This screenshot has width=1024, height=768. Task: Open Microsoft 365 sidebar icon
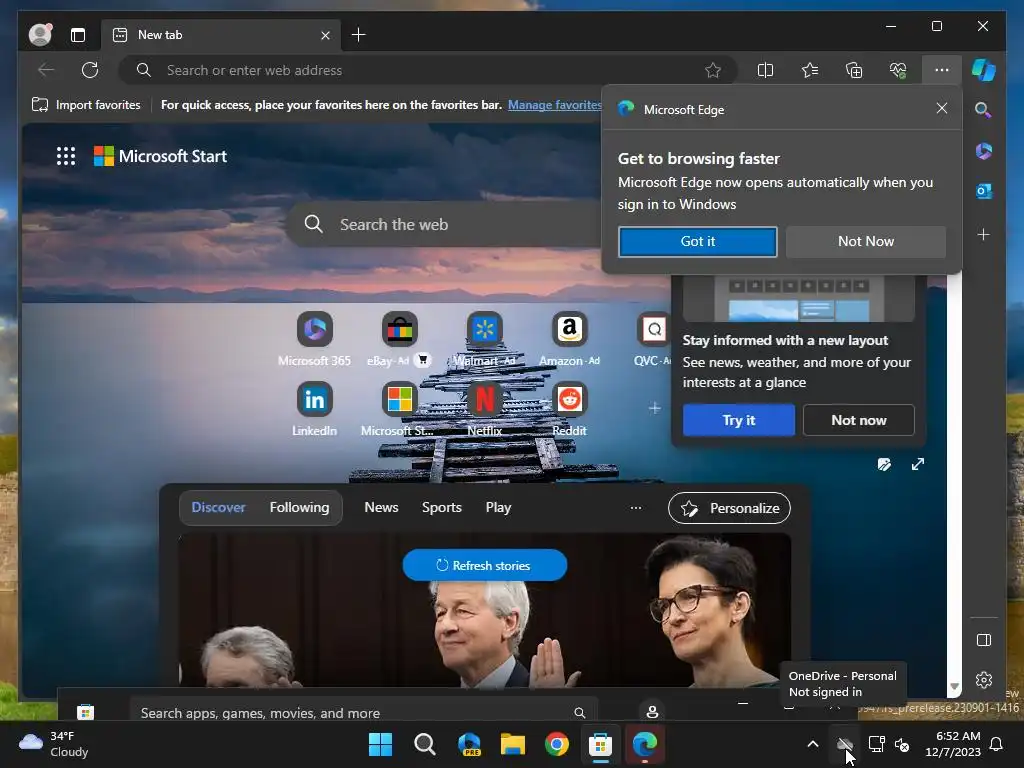984,151
